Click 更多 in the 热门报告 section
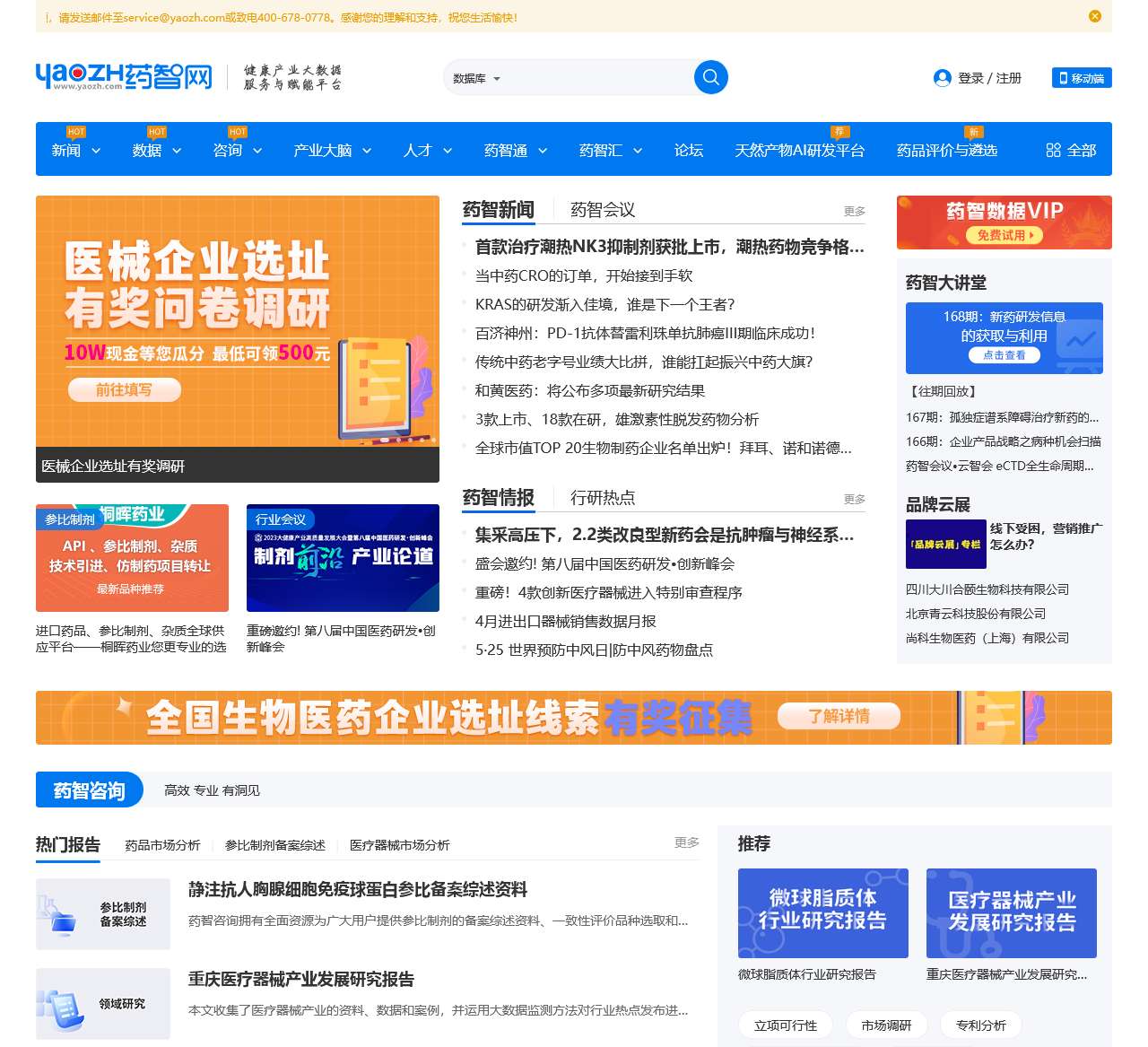The width and height of the screenshot is (1148, 1047). (687, 842)
